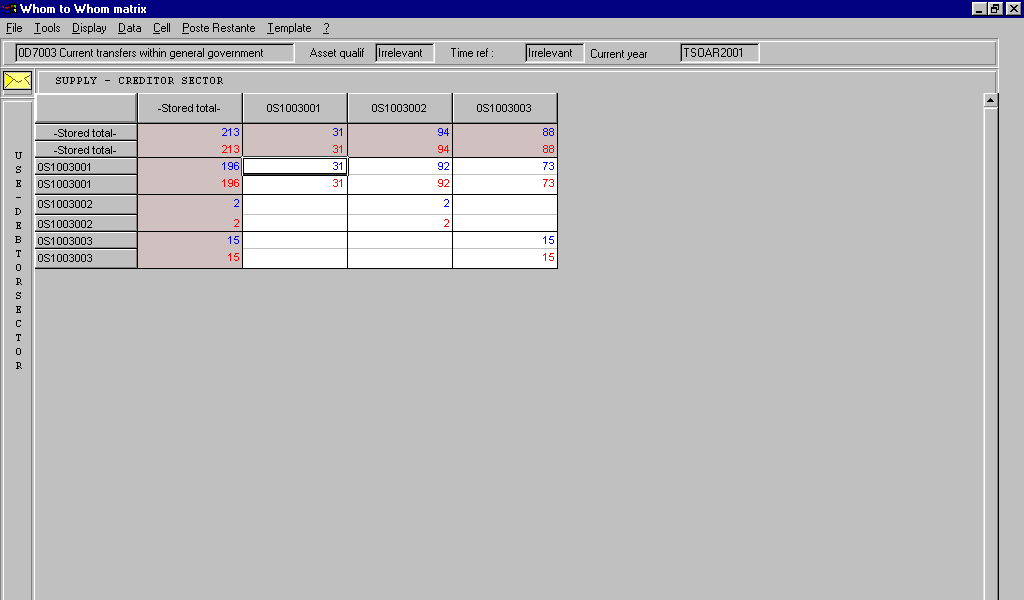The image size is (1024, 600).
Task: Select the 0S1003002 column header
Action: (399, 108)
